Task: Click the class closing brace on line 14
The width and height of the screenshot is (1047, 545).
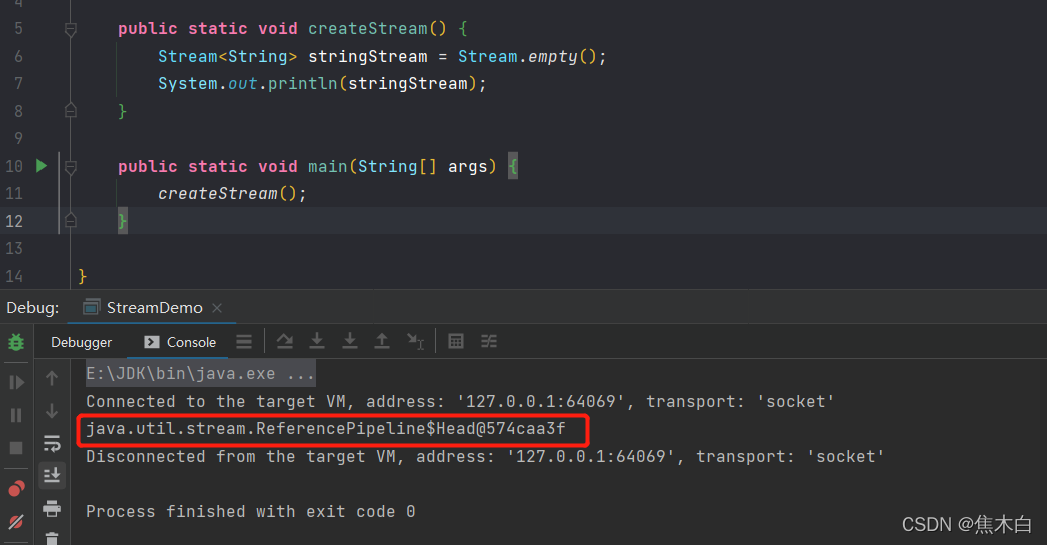Action: coord(82,276)
